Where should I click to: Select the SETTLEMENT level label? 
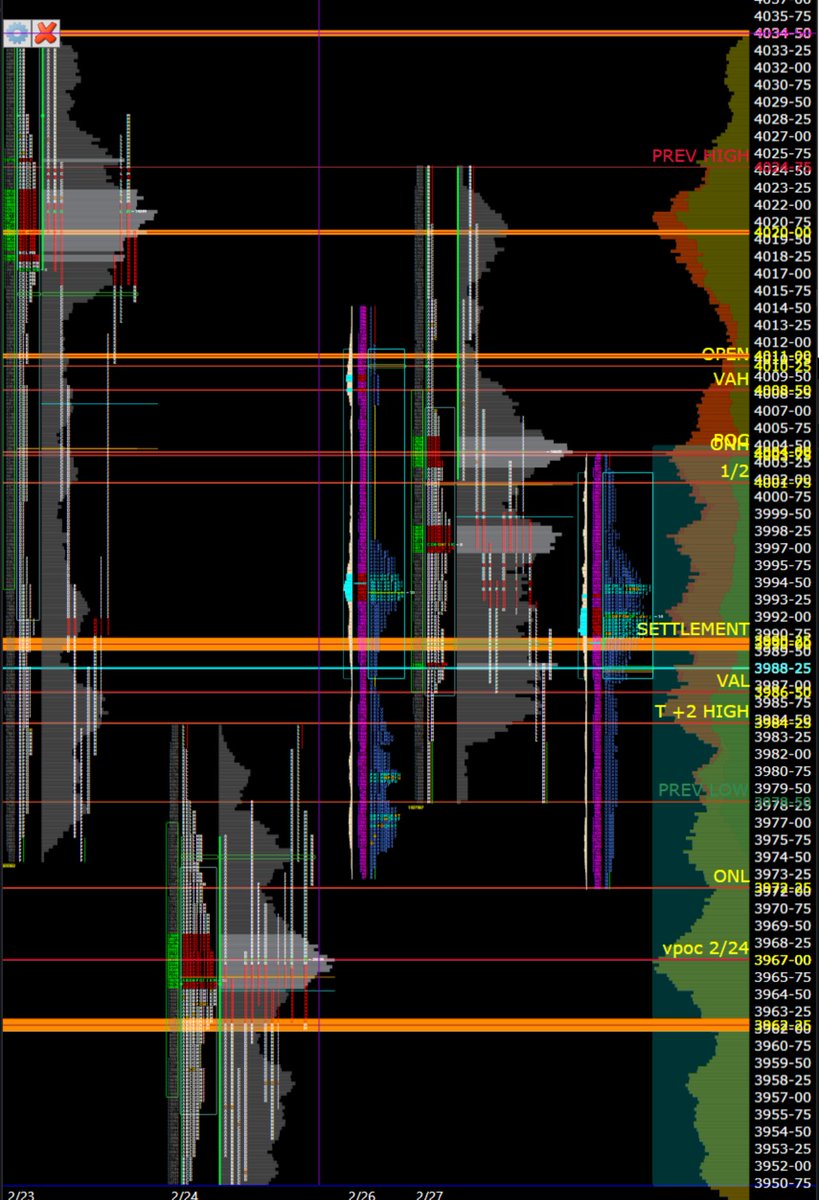693,629
